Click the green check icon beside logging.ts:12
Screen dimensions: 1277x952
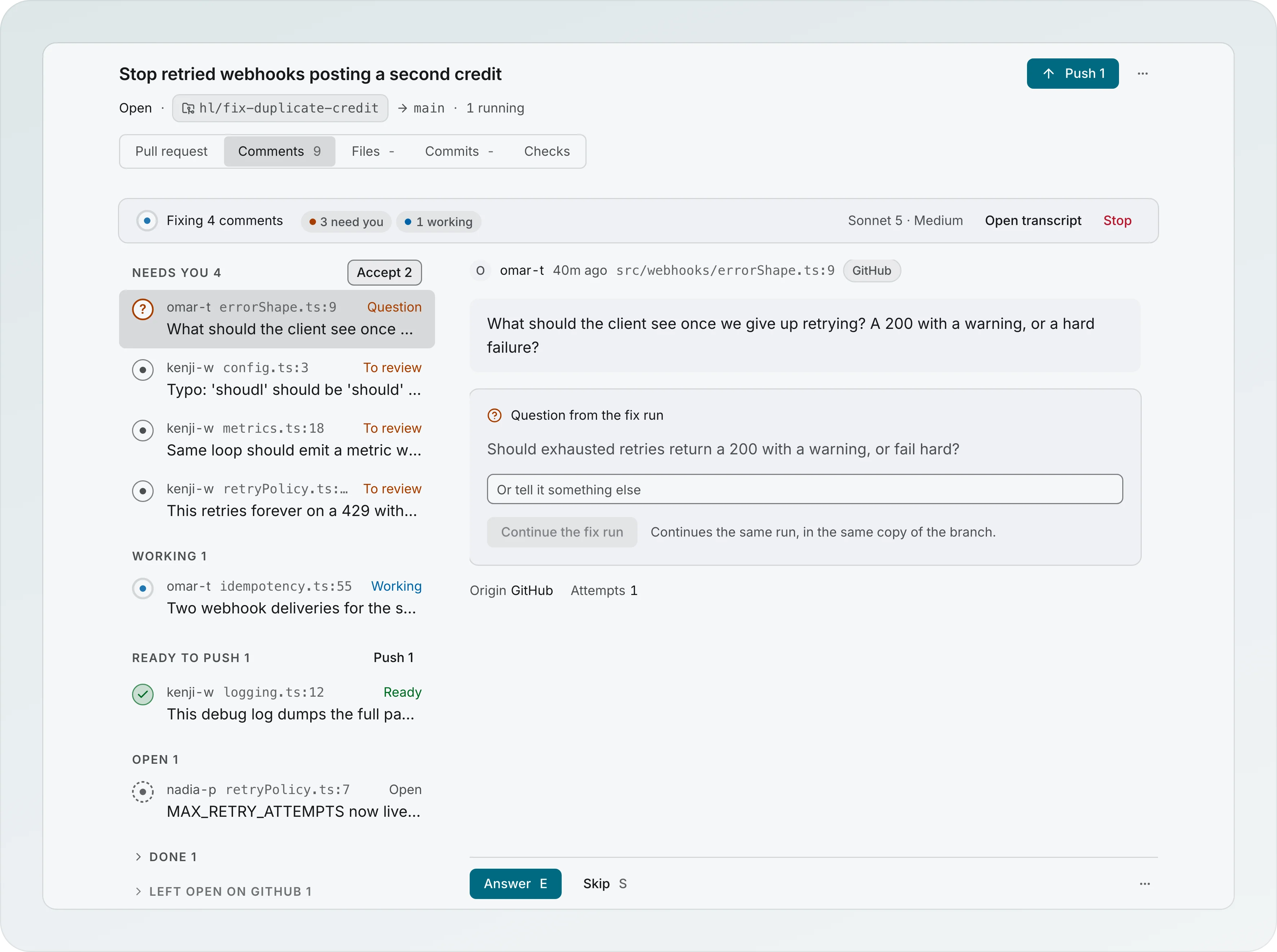pyautogui.click(x=142, y=695)
